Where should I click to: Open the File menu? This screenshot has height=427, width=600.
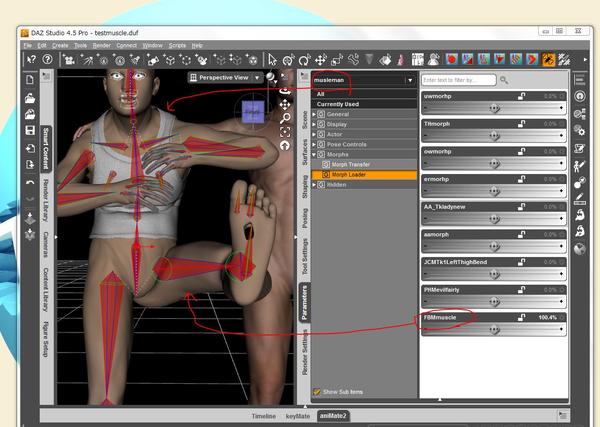coord(28,45)
